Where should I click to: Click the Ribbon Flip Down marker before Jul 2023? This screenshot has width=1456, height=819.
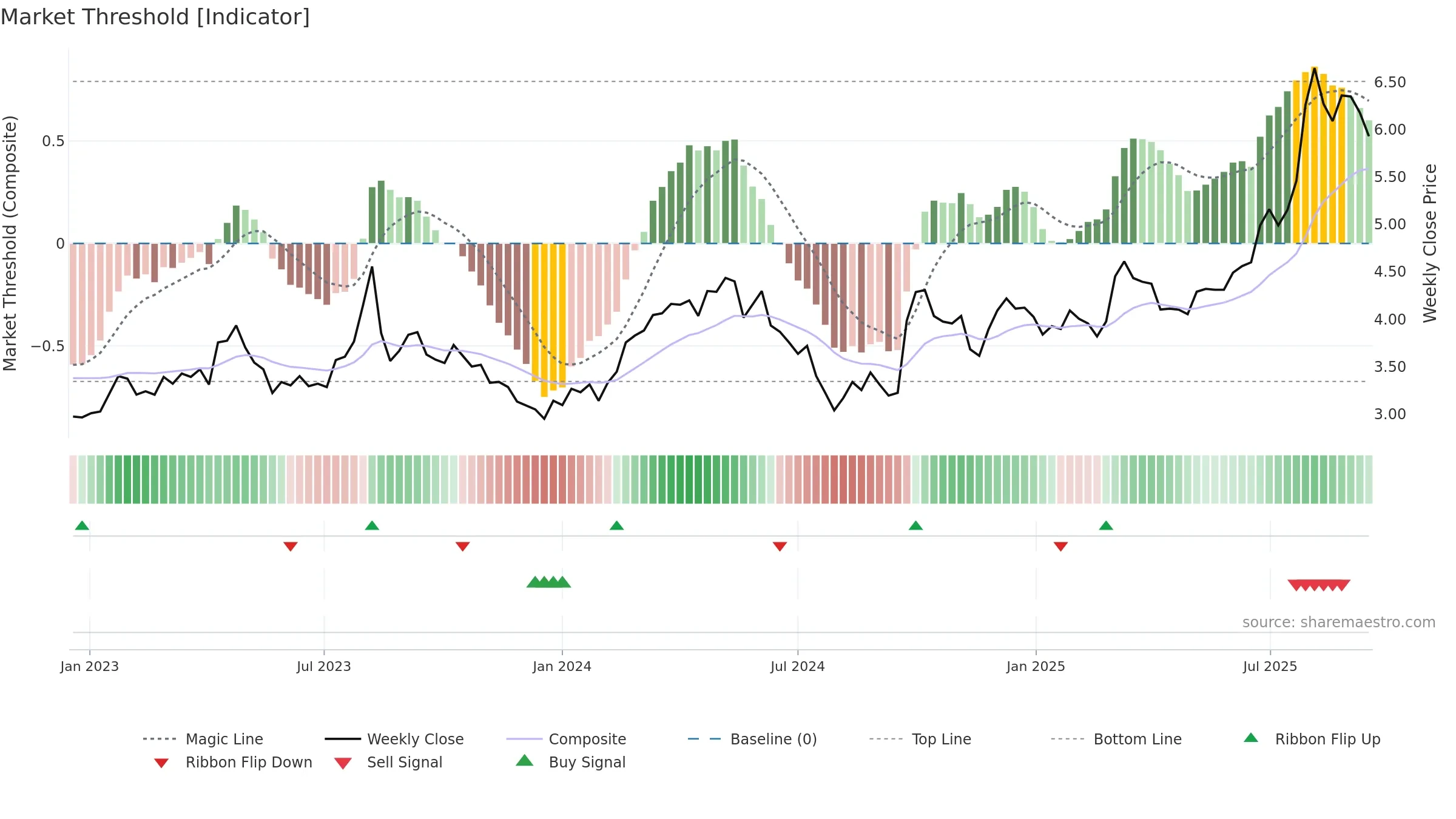pyautogui.click(x=291, y=547)
